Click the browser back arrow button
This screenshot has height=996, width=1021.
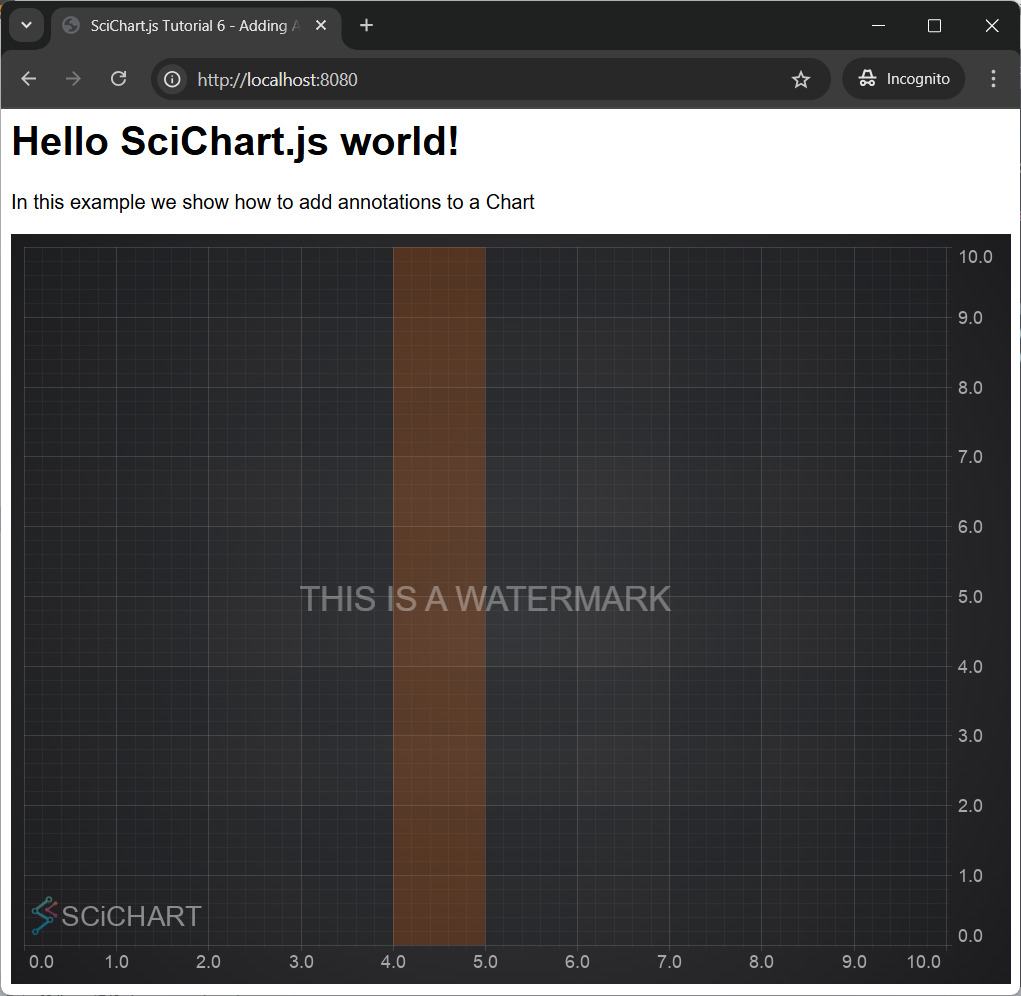click(29, 79)
